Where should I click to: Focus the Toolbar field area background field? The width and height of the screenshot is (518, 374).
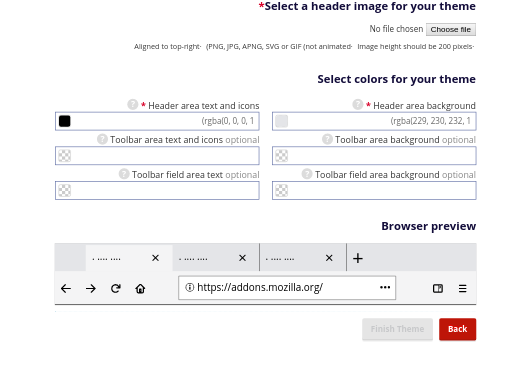tap(374, 191)
